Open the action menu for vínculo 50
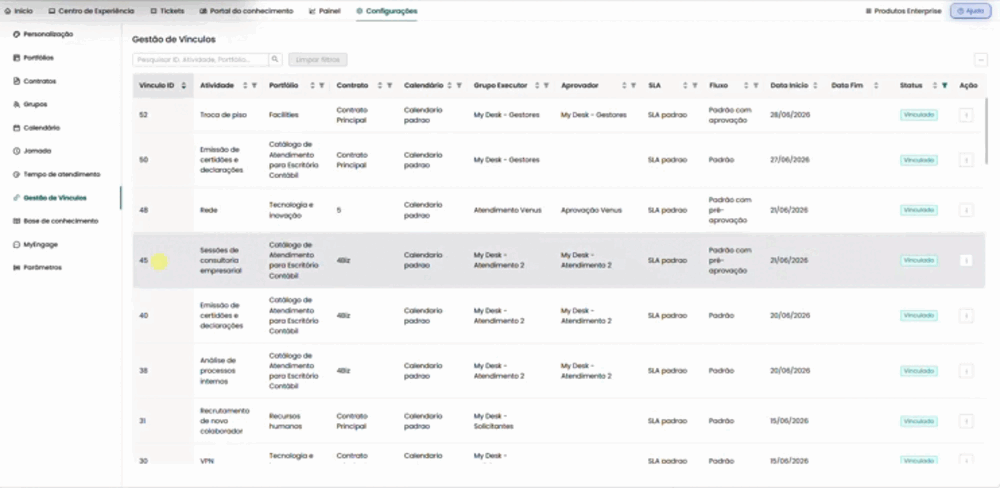Viewport: 1000px width, 488px height. (966, 160)
